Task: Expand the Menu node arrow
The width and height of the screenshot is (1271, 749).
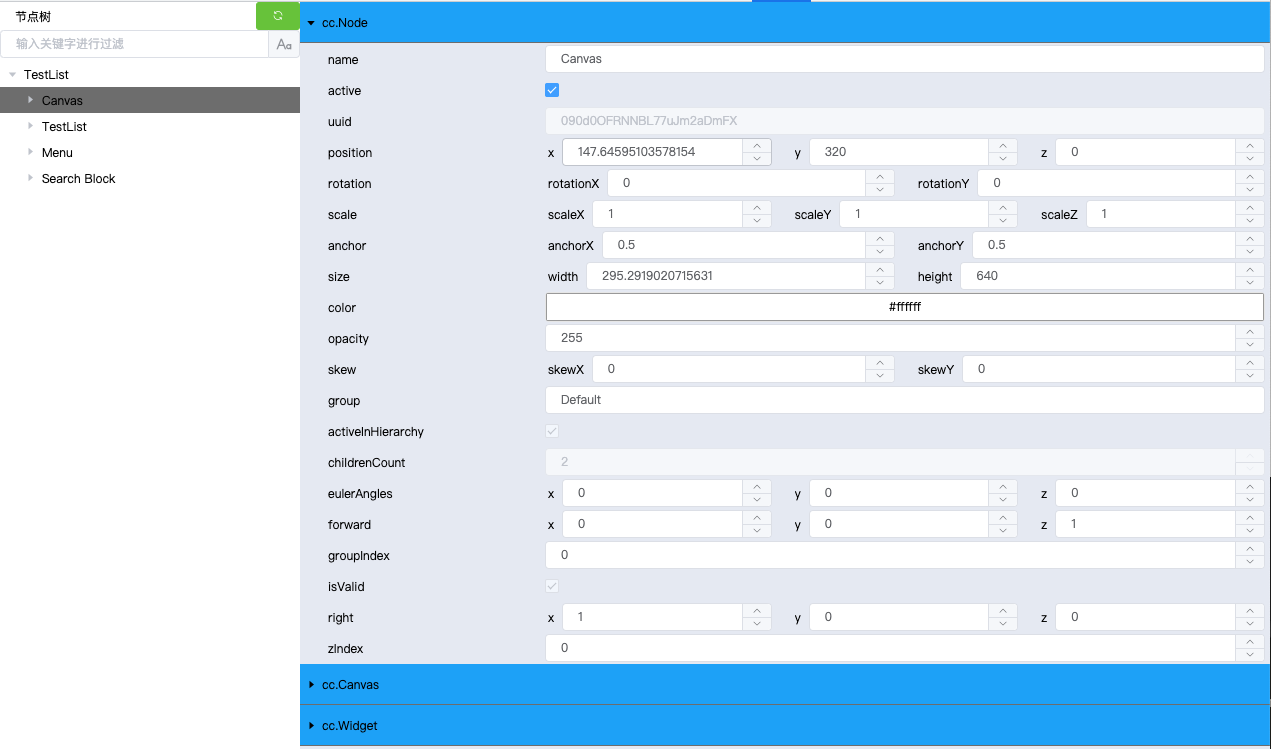Action: click(30, 152)
